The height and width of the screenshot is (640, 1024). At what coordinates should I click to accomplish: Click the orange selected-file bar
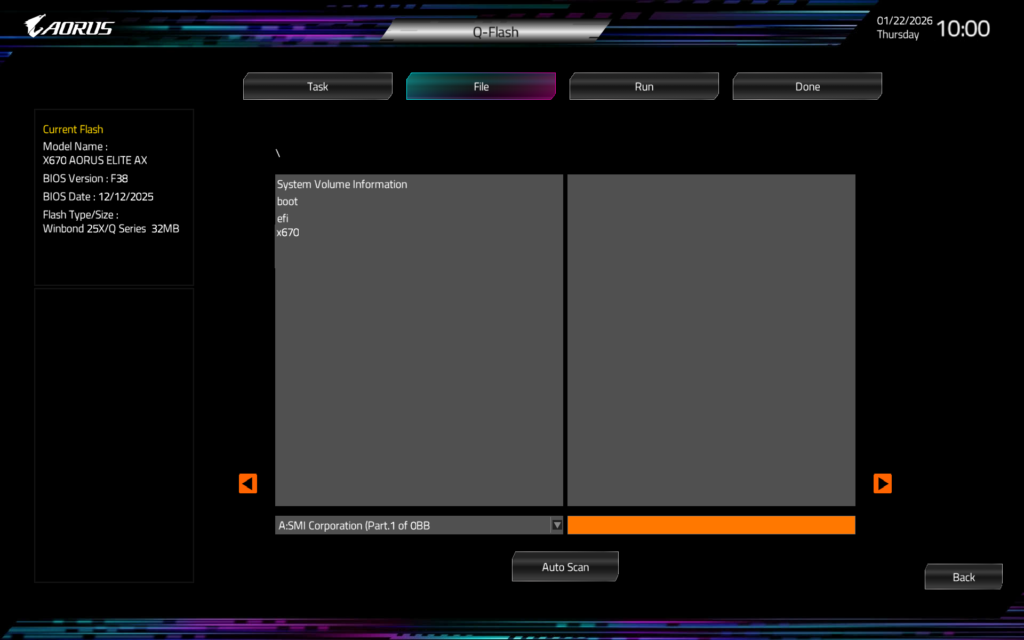711,525
